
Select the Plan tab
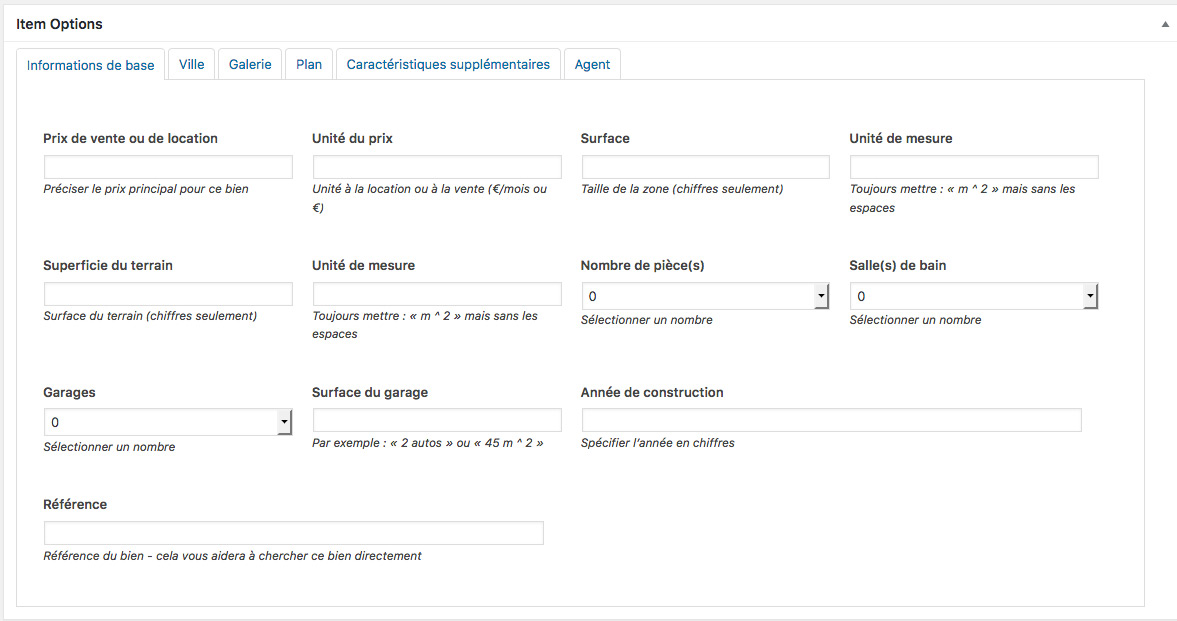(309, 64)
